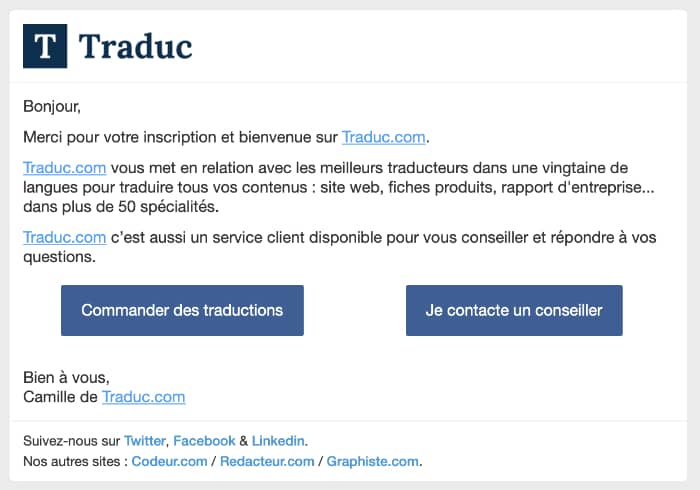Visit the Facebook footer link
Image resolution: width=700 pixels, height=490 pixels.
(205, 440)
